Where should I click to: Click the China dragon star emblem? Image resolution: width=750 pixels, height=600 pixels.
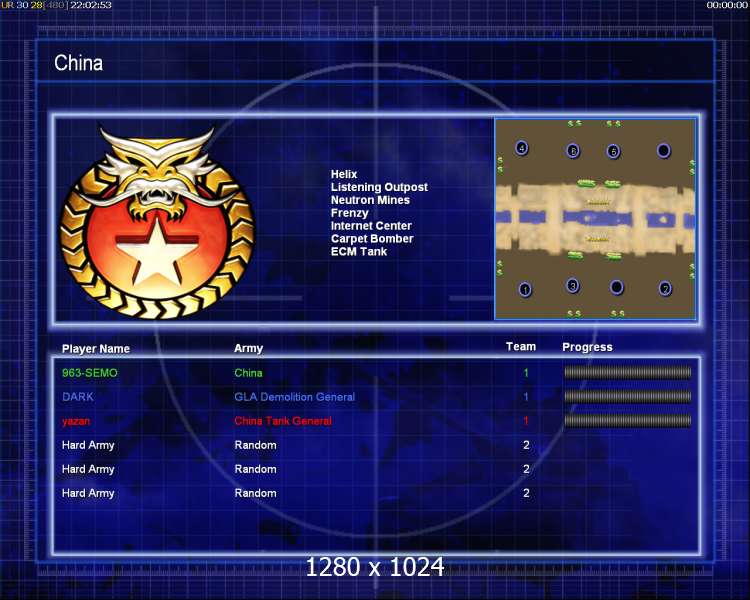click(158, 221)
